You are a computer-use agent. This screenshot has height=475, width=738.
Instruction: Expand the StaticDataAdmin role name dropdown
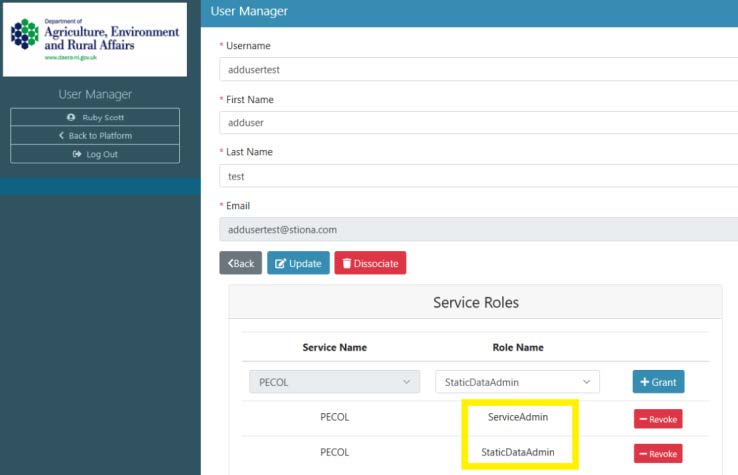[516, 382]
